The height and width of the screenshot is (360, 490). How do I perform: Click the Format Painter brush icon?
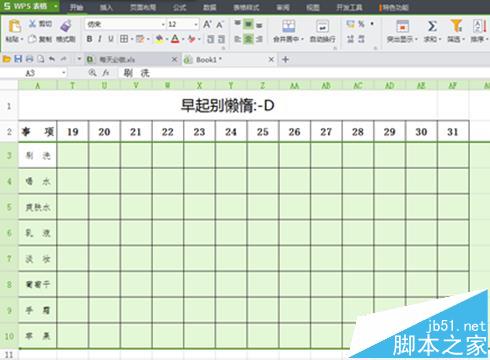pyautogui.click(x=66, y=26)
